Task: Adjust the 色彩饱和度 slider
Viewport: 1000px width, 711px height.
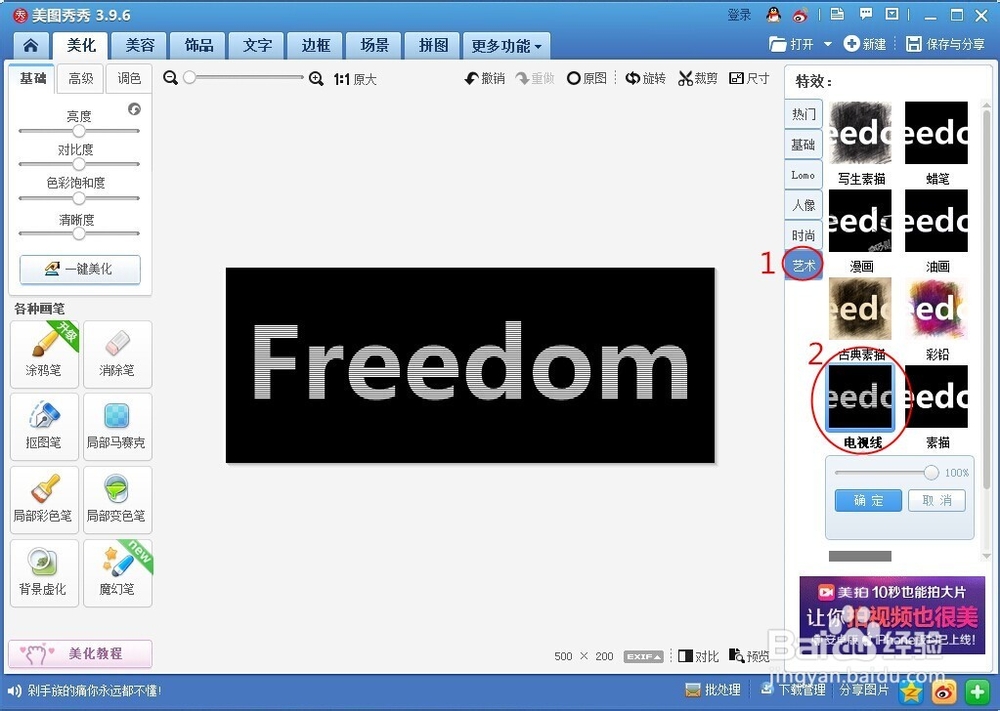Action: click(x=79, y=198)
